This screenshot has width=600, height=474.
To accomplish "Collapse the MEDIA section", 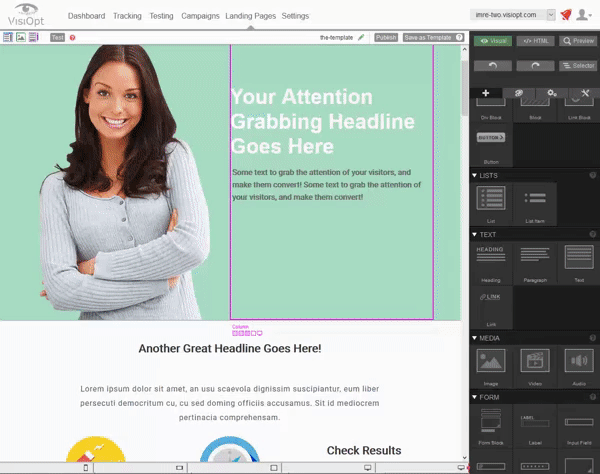I will coord(474,338).
